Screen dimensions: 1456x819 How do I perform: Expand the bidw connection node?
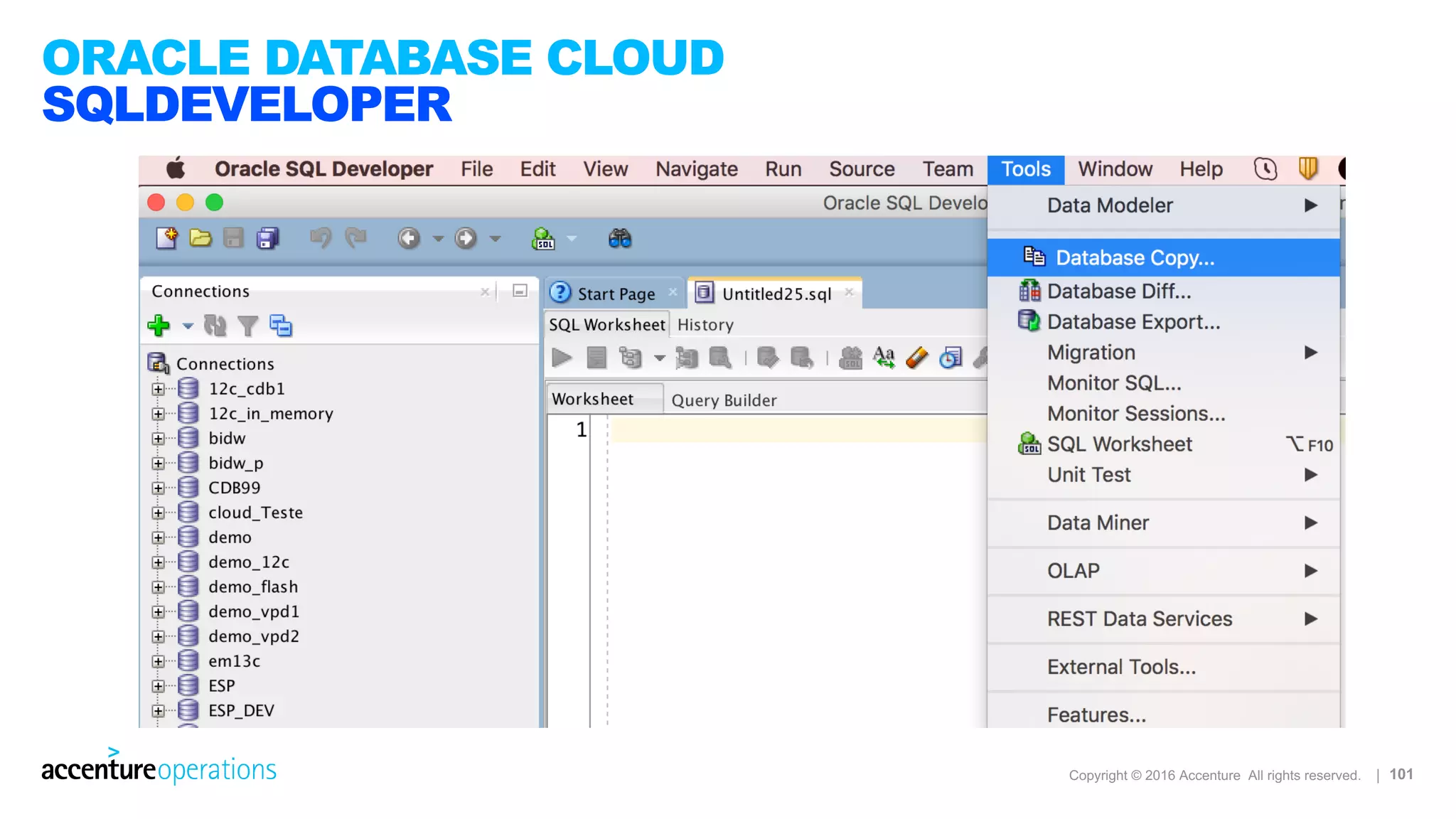tap(158, 439)
